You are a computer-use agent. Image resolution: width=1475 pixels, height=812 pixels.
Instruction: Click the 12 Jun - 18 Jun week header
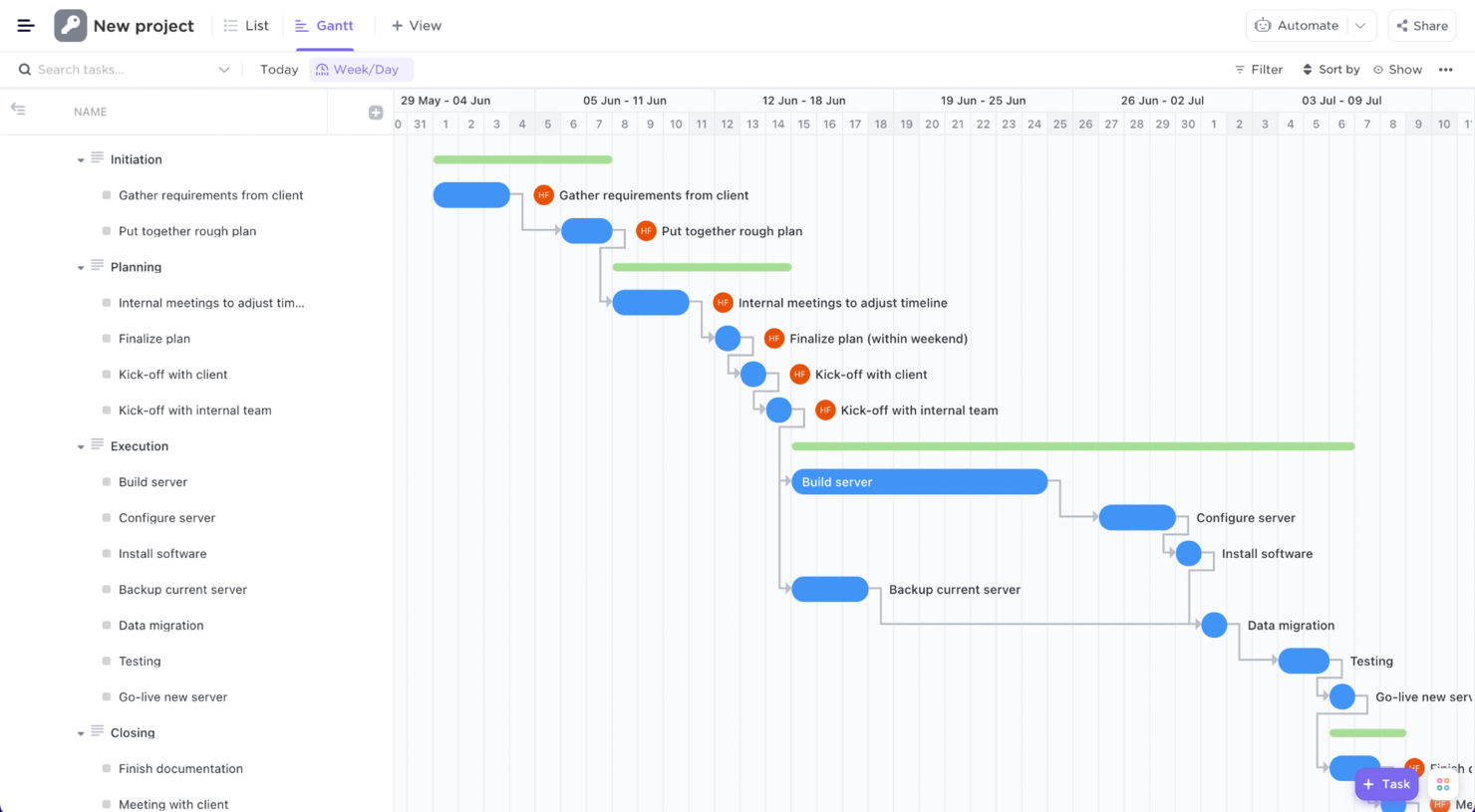point(803,101)
